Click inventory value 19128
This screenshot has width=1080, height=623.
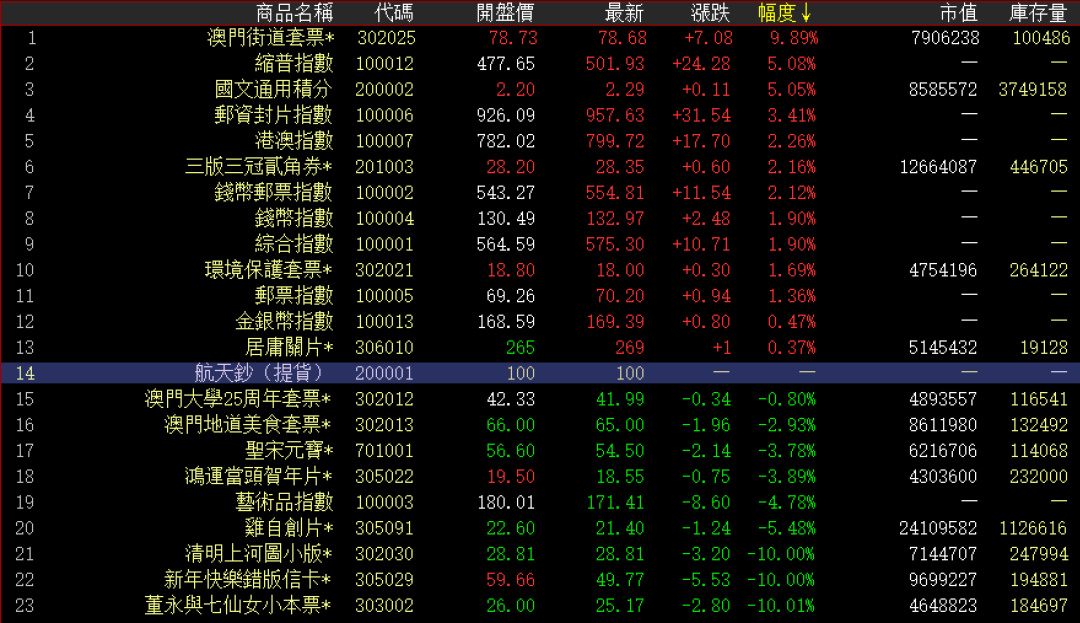point(1043,348)
